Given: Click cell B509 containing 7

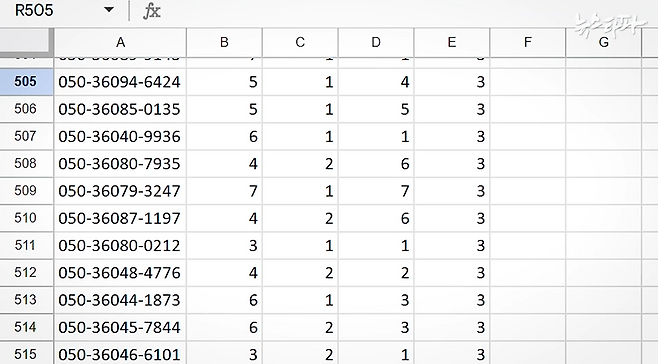Looking at the screenshot, I should pyautogui.click(x=225, y=191).
